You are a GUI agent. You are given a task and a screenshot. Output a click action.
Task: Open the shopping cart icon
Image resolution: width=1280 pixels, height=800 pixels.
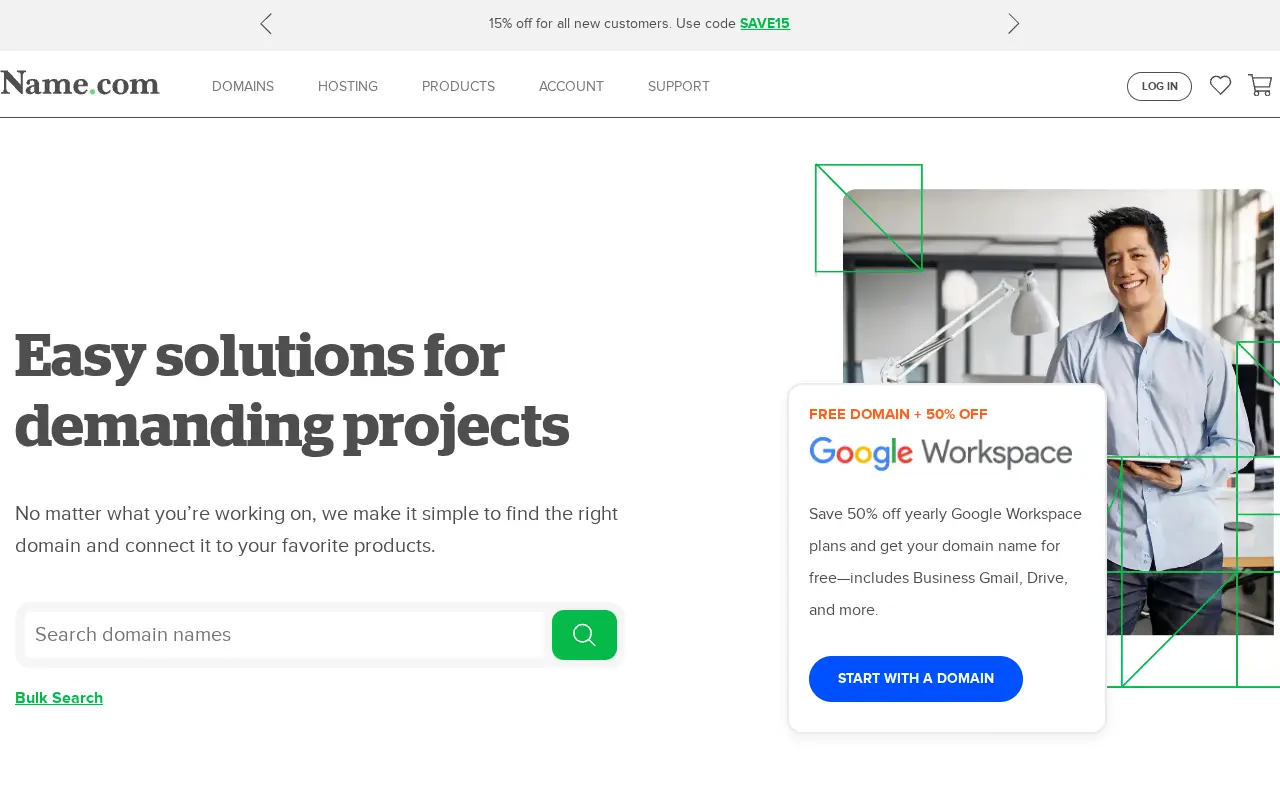tap(1260, 86)
